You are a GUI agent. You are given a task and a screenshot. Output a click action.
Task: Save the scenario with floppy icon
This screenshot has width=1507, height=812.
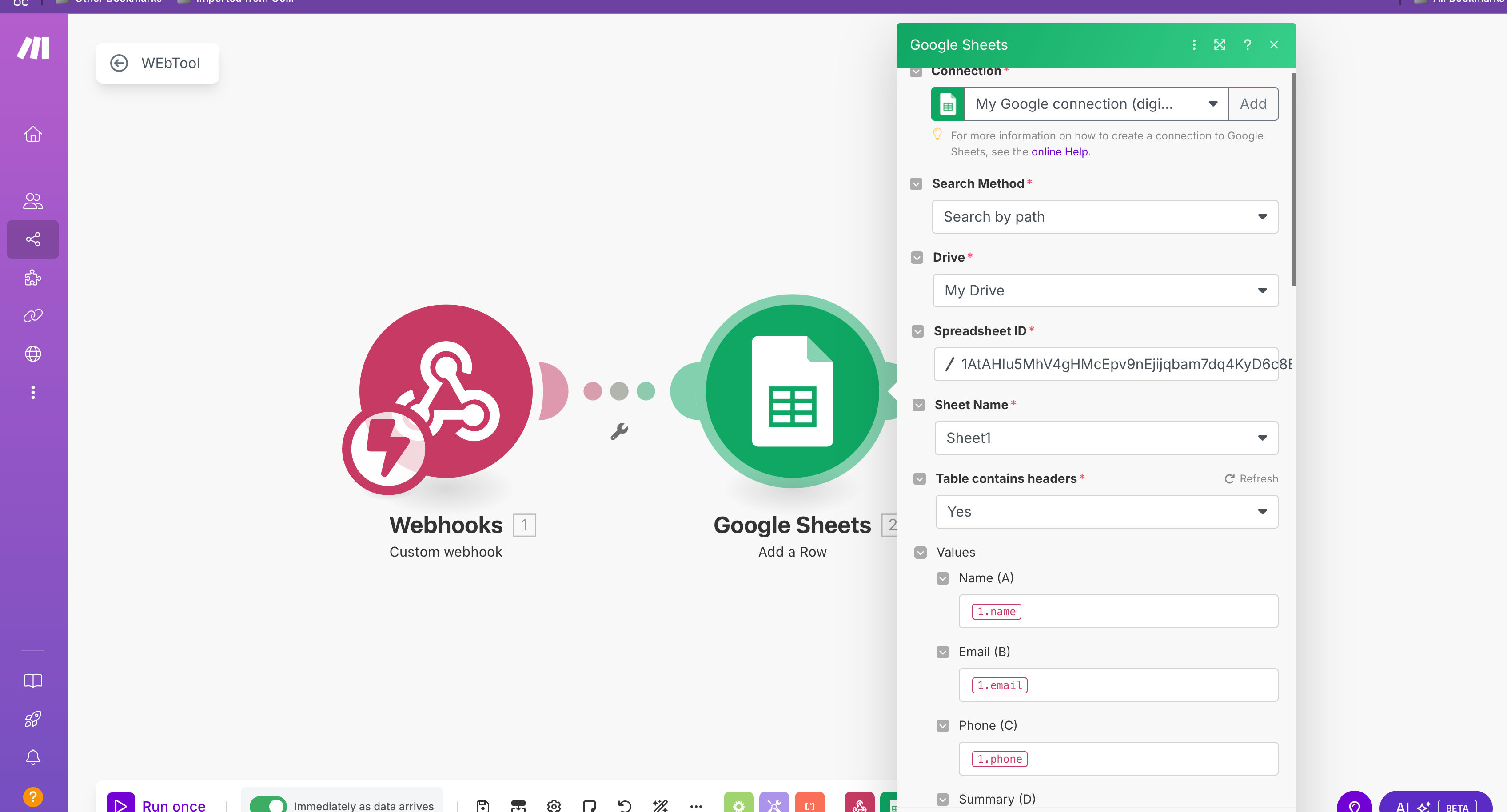pyautogui.click(x=482, y=806)
